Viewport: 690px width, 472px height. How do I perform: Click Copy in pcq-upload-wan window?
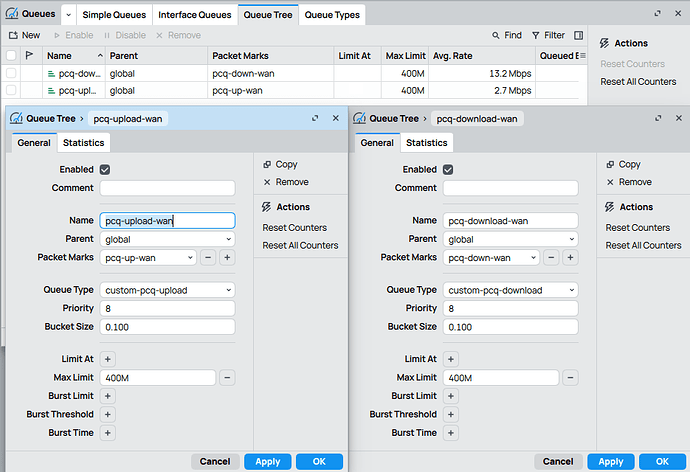point(280,165)
